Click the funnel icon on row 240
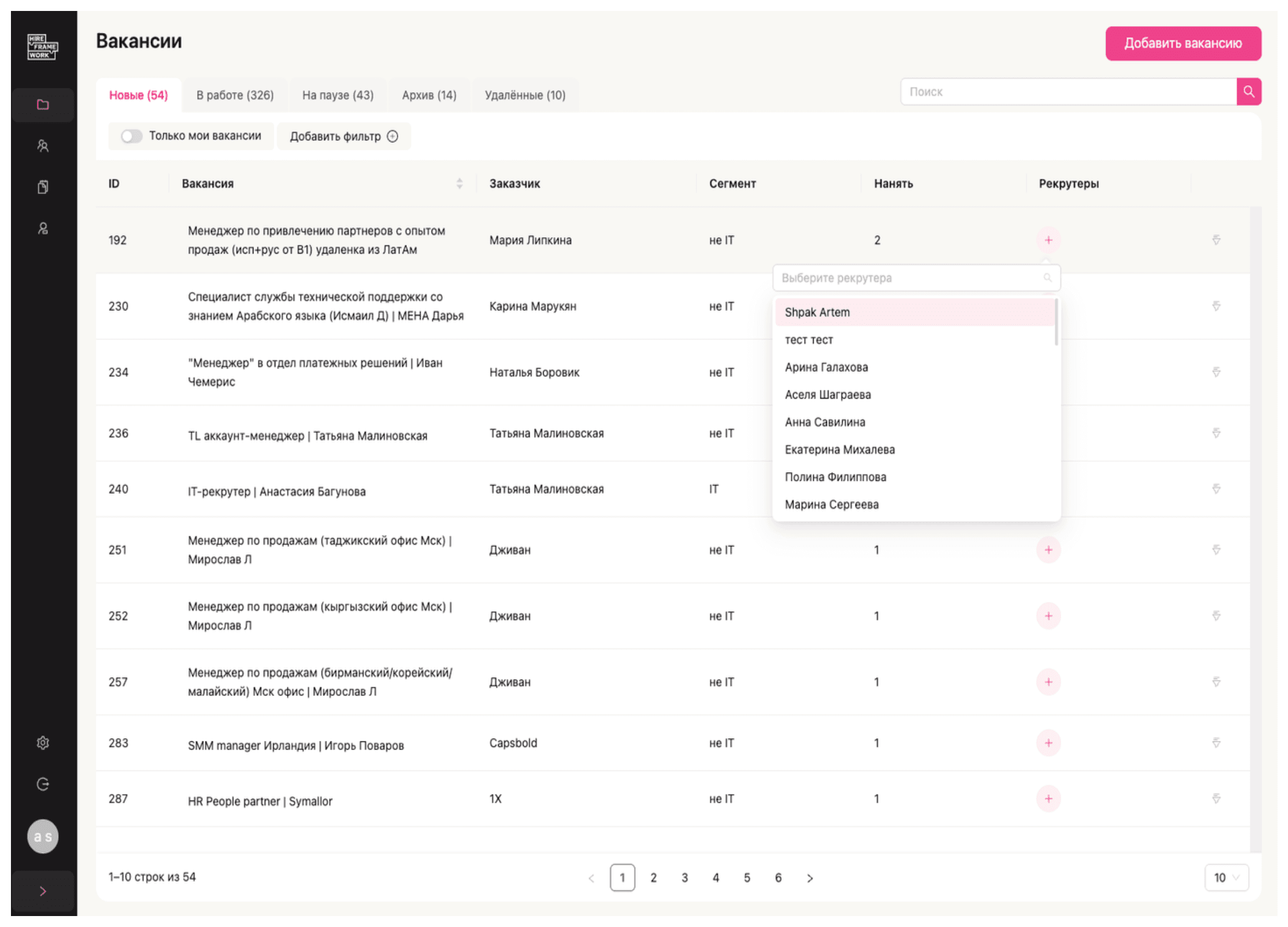1288x927 pixels. (1216, 489)
